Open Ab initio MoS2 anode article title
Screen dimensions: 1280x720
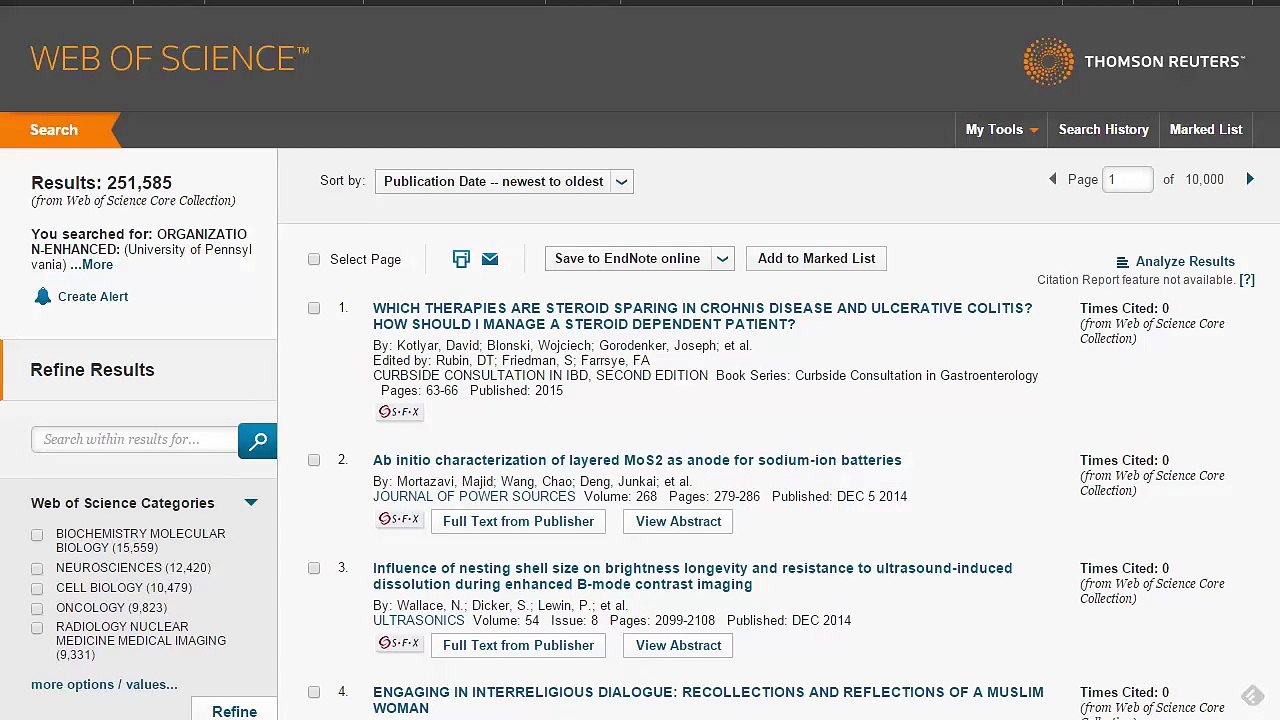pos(637,460)
